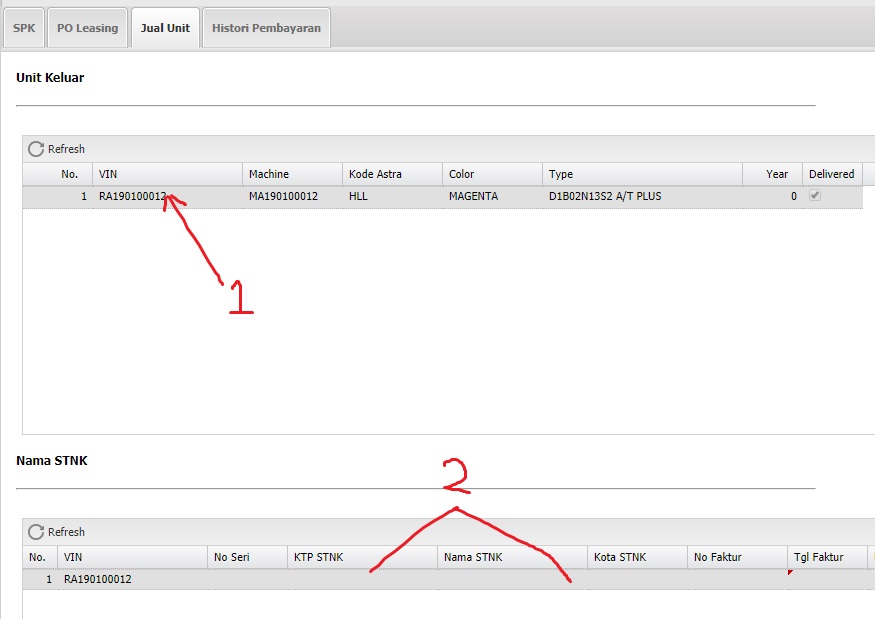
Task: Click the Delivered column header
Action: pos(831,174)
